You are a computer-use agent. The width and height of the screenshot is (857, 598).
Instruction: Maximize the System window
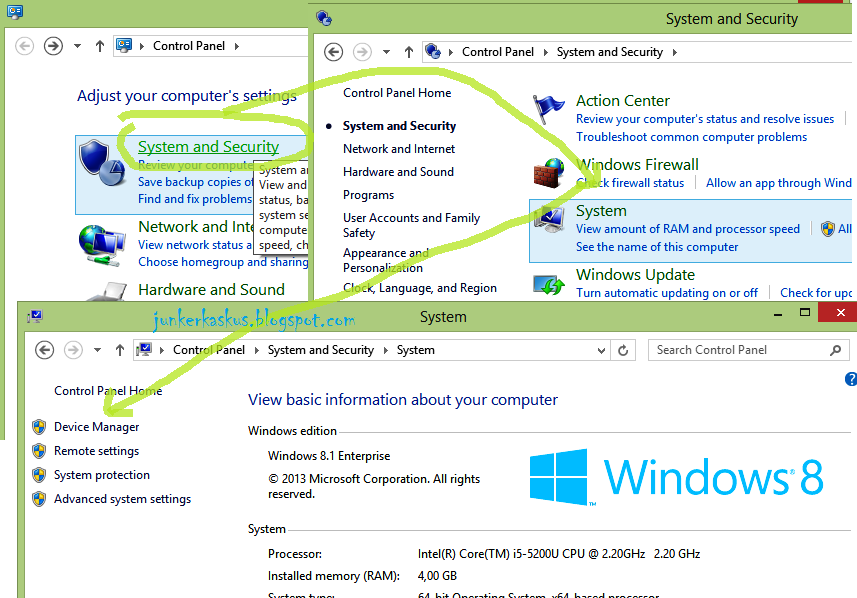[x=805, y=313]
